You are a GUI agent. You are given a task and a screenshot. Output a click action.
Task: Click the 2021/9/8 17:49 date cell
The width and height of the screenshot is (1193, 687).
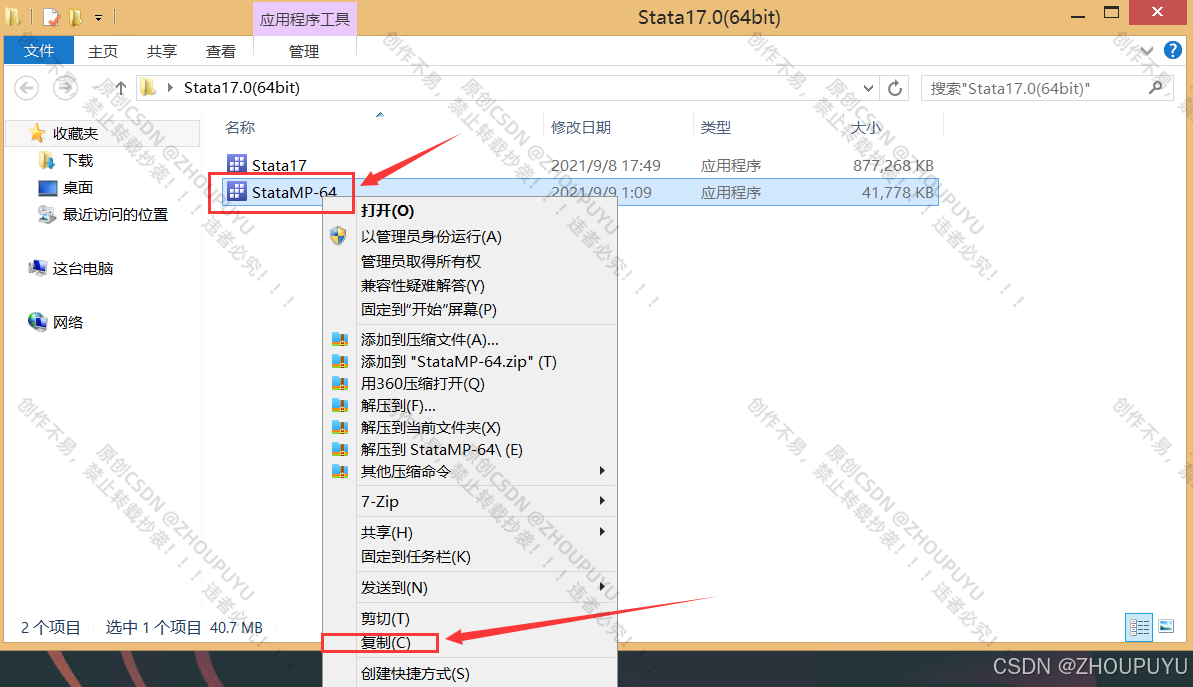(606, 165)
